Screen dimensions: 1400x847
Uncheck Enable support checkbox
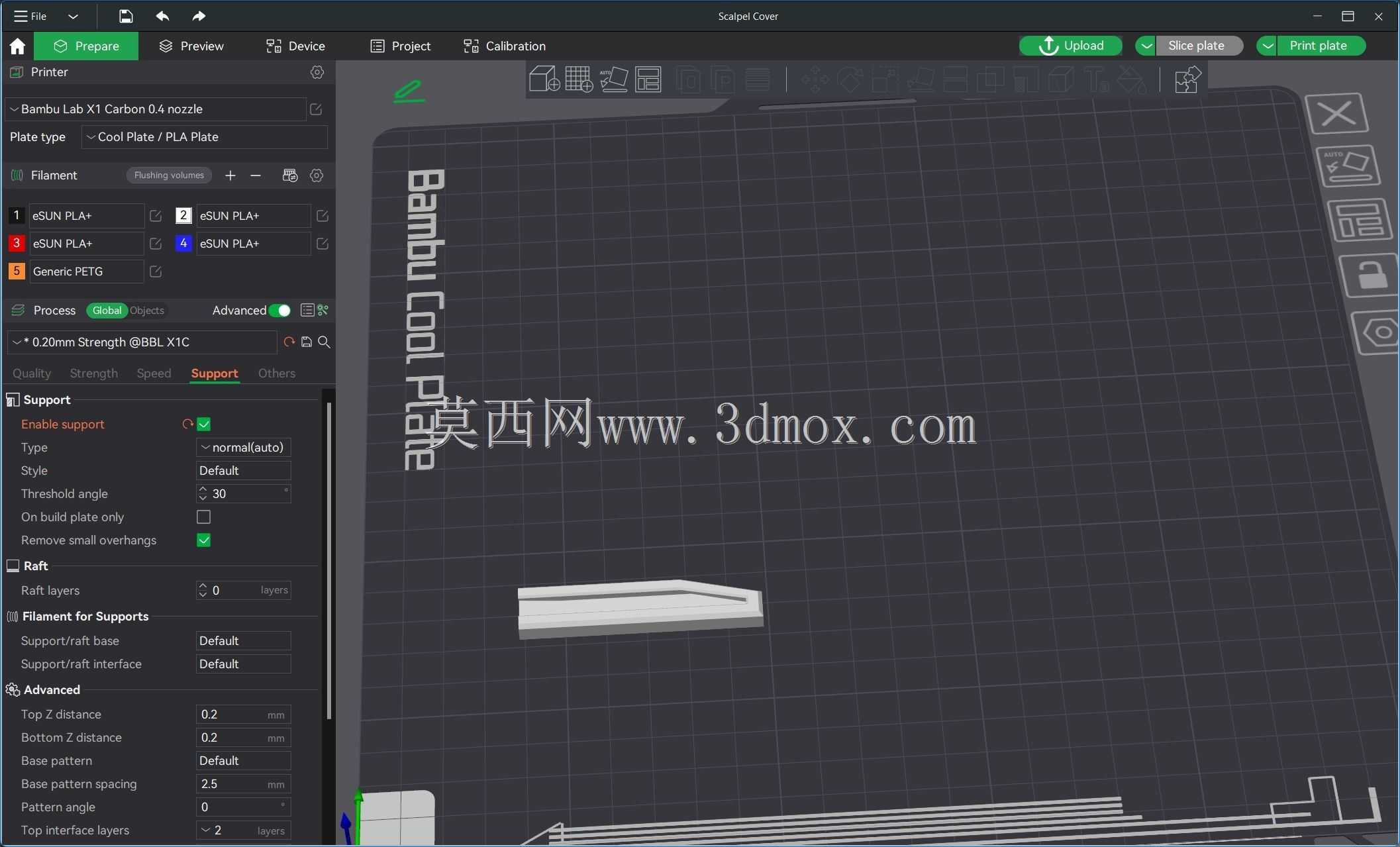tap(204, 424)
